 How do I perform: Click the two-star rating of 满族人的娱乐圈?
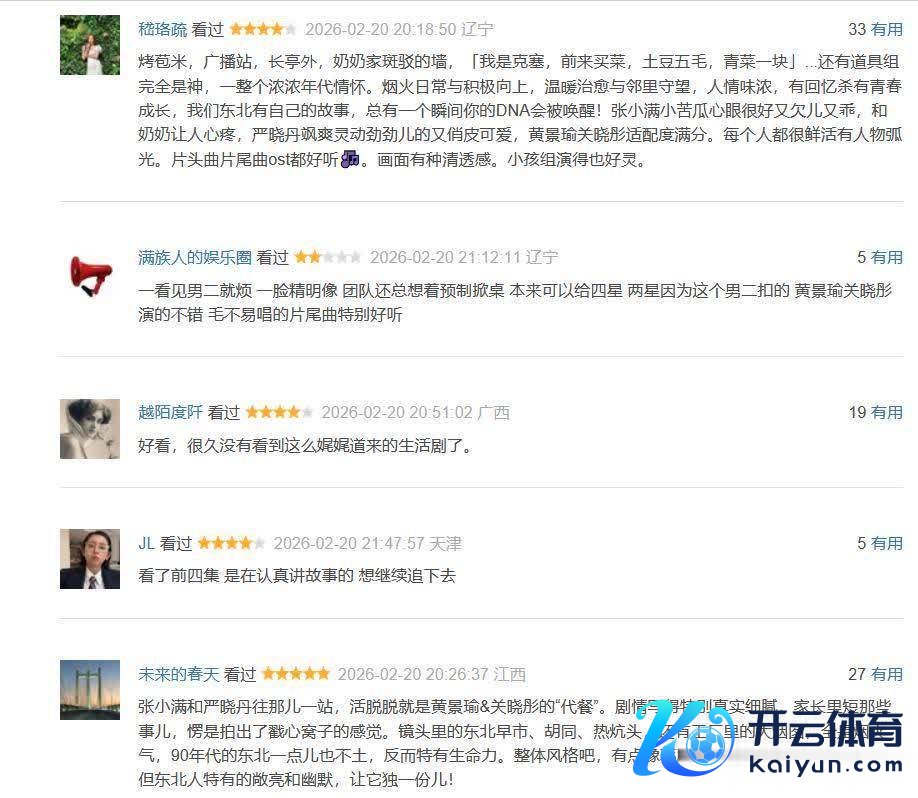click(328, 257)
